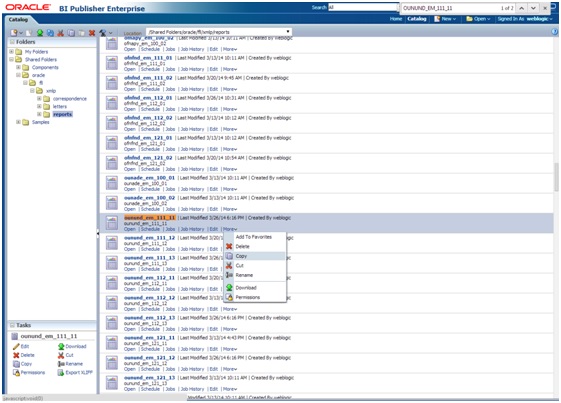Click the Permissions lock icon in the Tasks panel
This screenshot has width=561, height=403.
pos(16,373)
